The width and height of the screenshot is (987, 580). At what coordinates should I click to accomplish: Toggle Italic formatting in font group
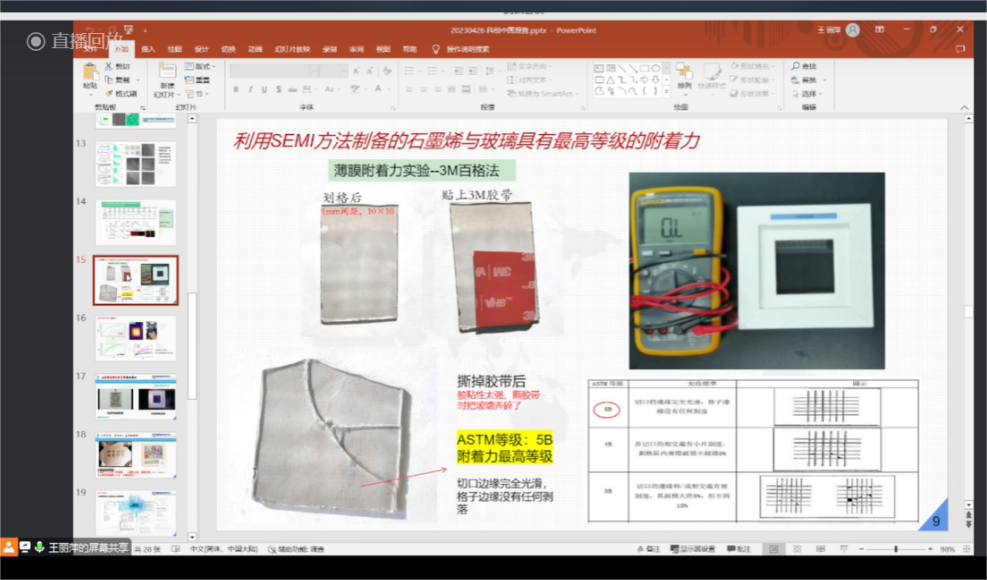(250, 90)
